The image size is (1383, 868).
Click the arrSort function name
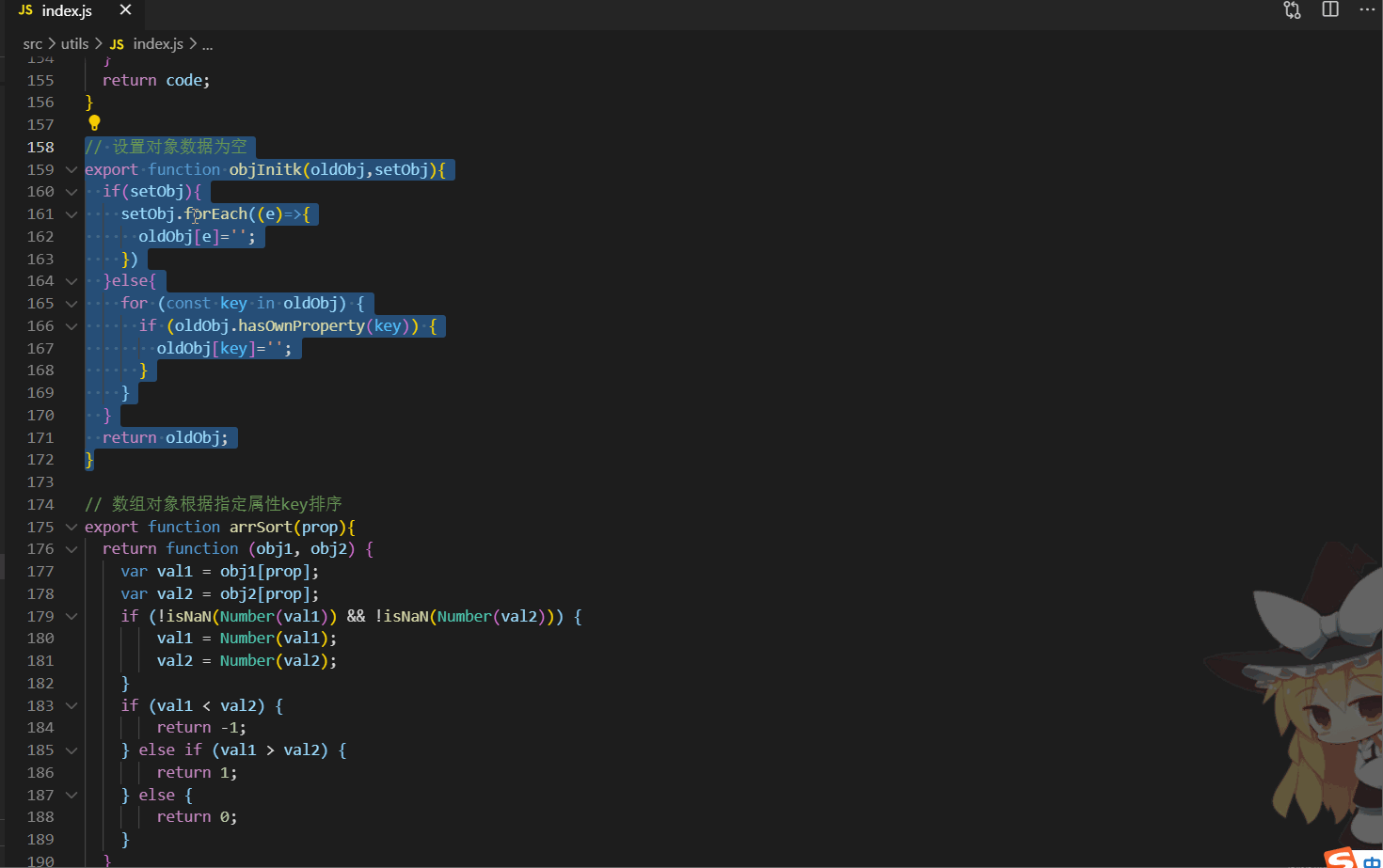pyautogui.click(x=261, y=527)
